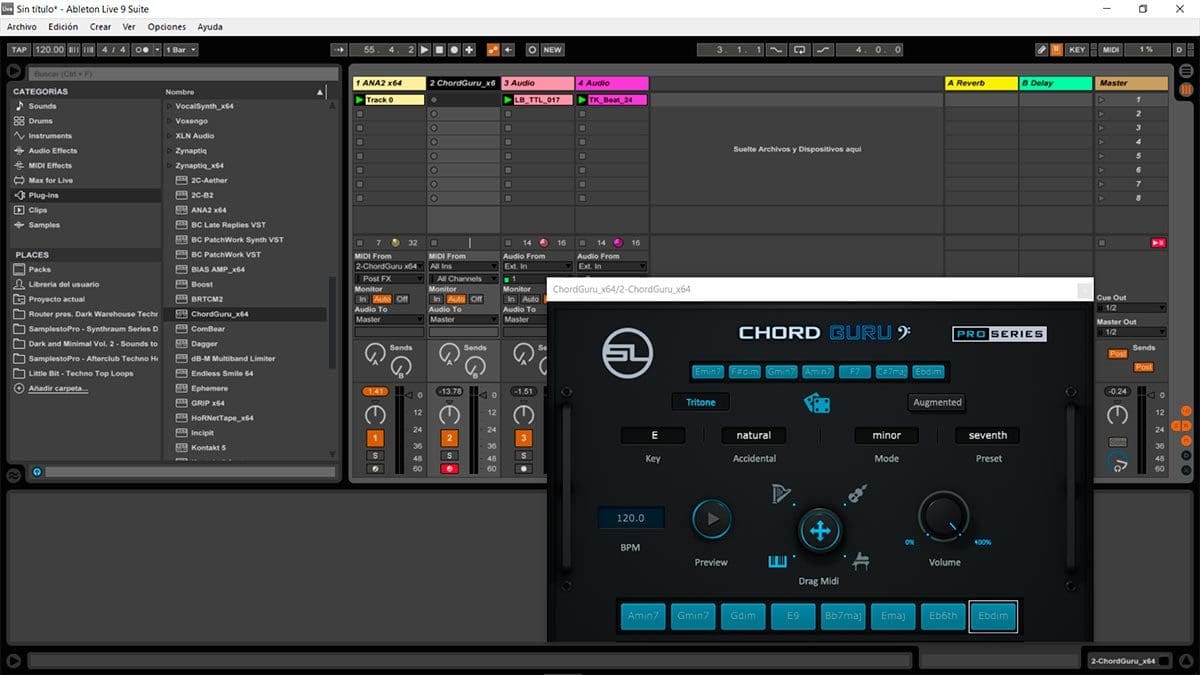The image size is (1200, 675).
Task: Open the Opciones menu
Action: tap(167, 27)
